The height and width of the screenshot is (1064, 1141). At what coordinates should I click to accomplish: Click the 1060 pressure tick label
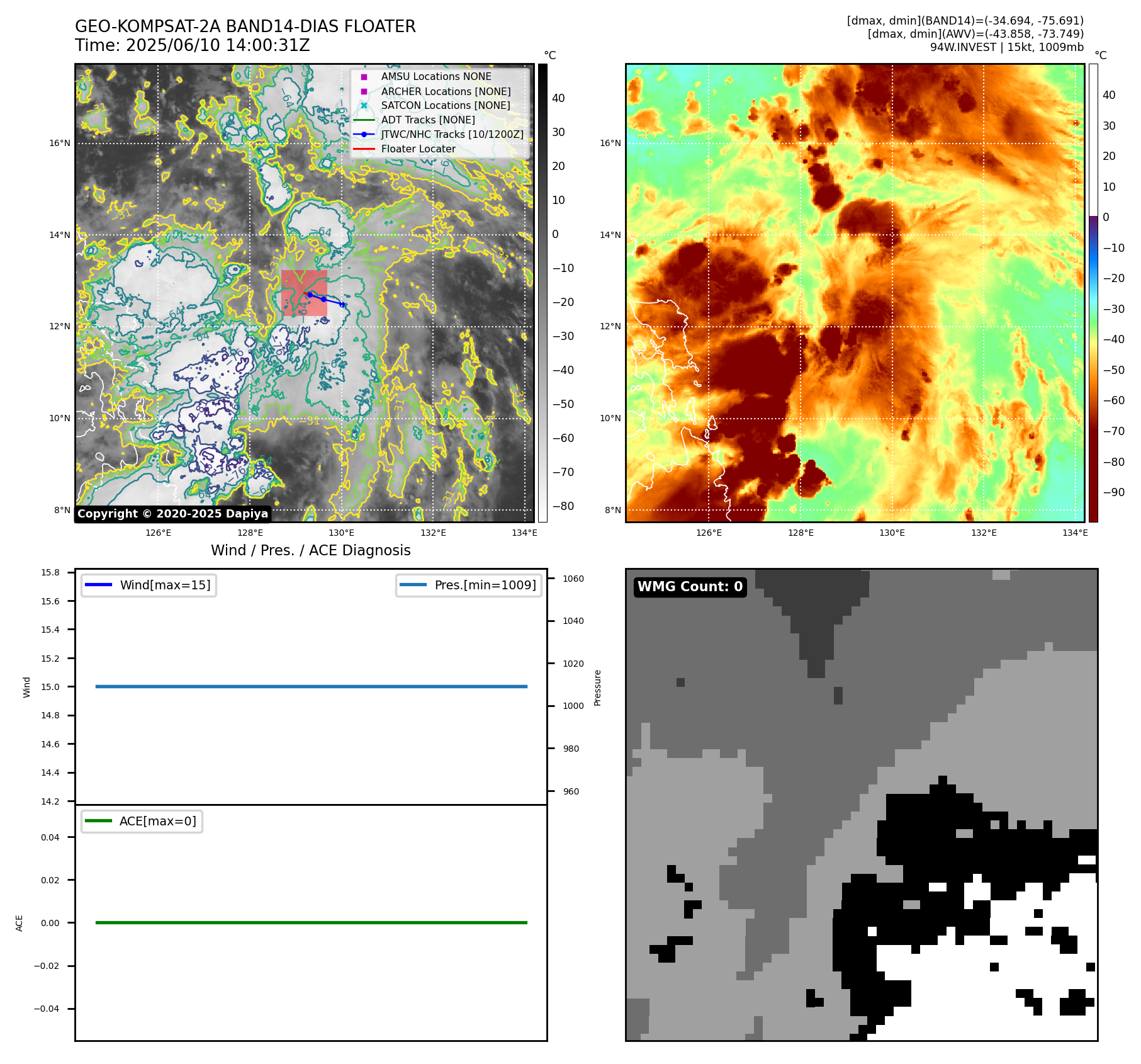[x=573, y=579]
